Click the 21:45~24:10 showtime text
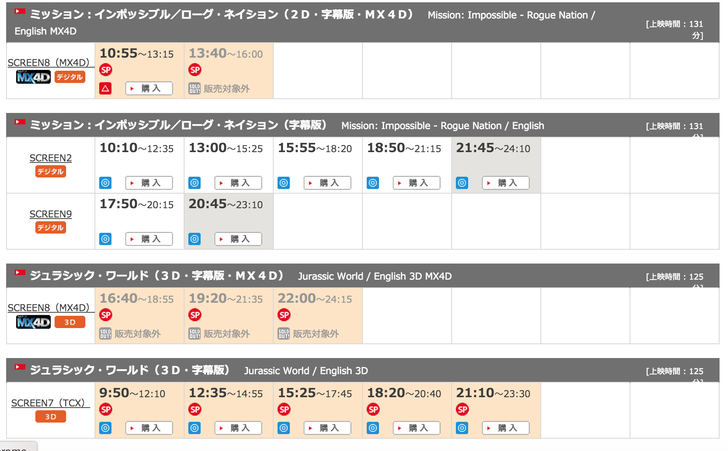This screenshot has width=728, height=451. 493,148
